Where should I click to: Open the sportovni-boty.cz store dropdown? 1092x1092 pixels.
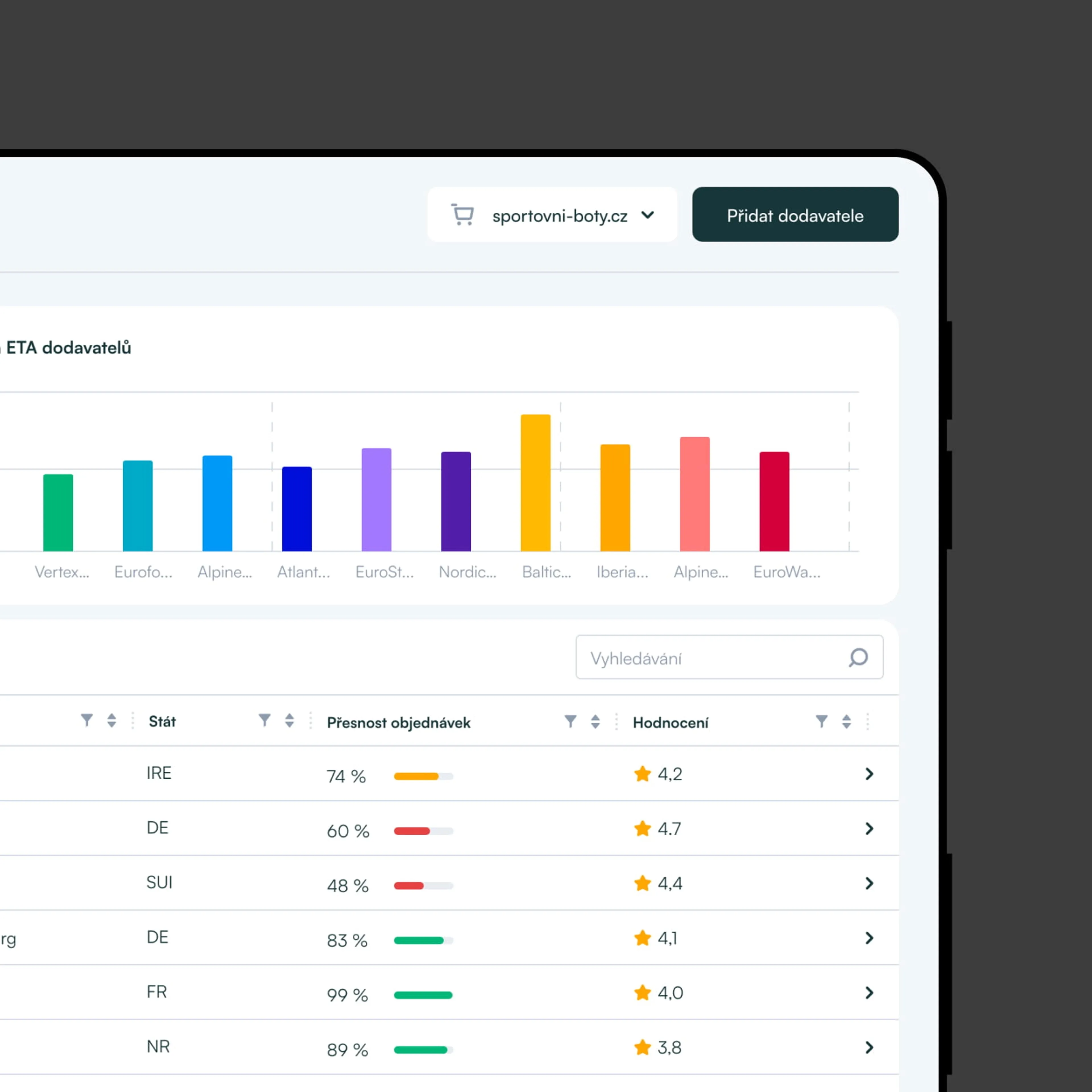pyautogui.click(x=552, y=215)
